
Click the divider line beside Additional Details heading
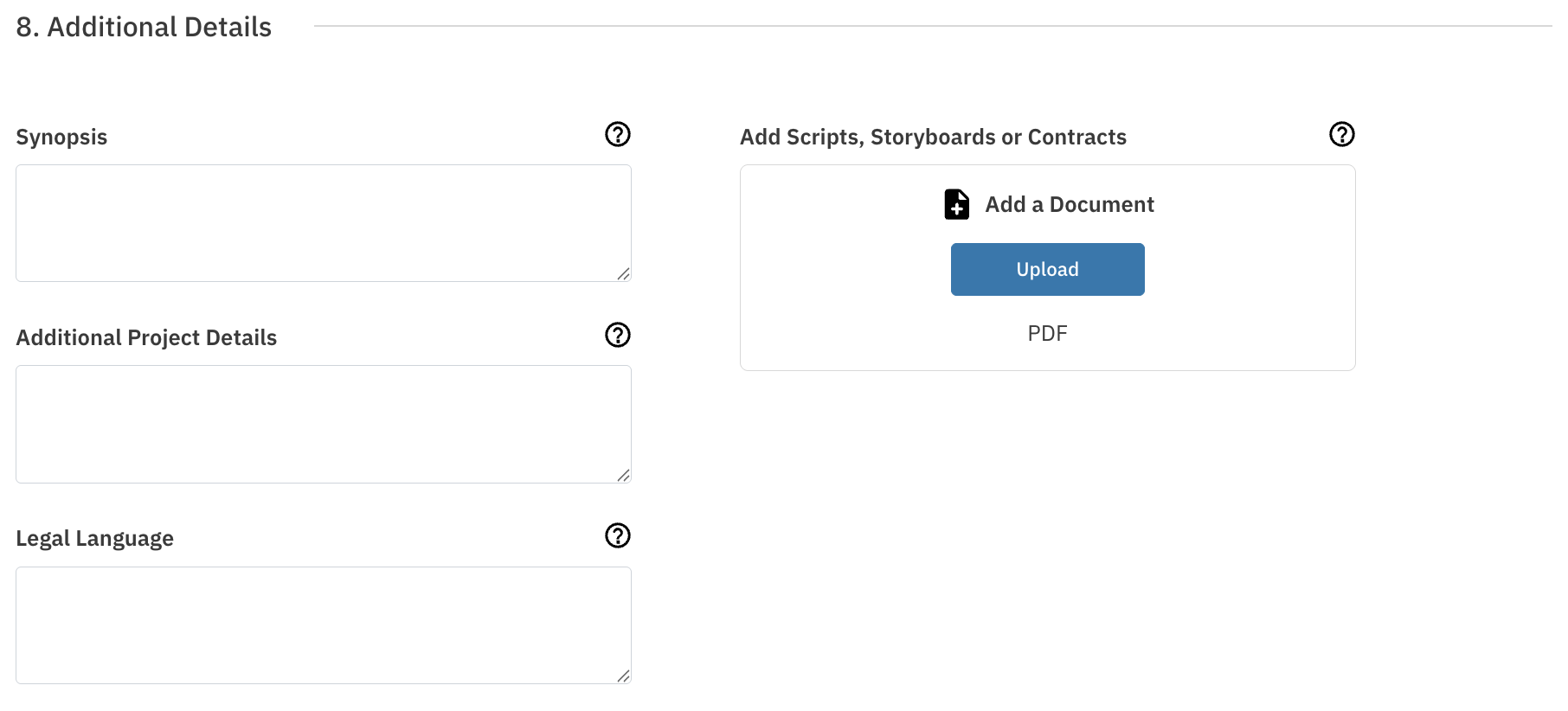pos(933,26)
